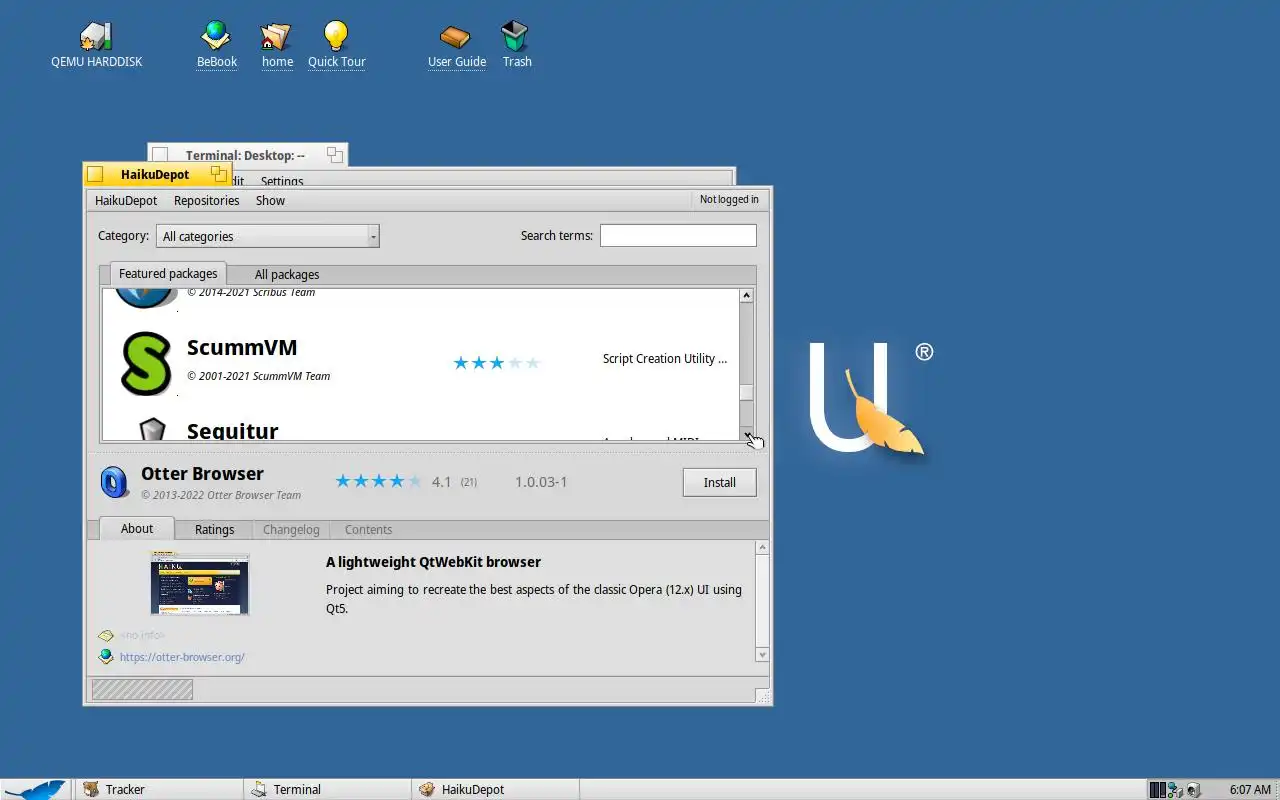This screenshot has width=1280, height=800.
Task: Select the About tab
Action: 137,529
